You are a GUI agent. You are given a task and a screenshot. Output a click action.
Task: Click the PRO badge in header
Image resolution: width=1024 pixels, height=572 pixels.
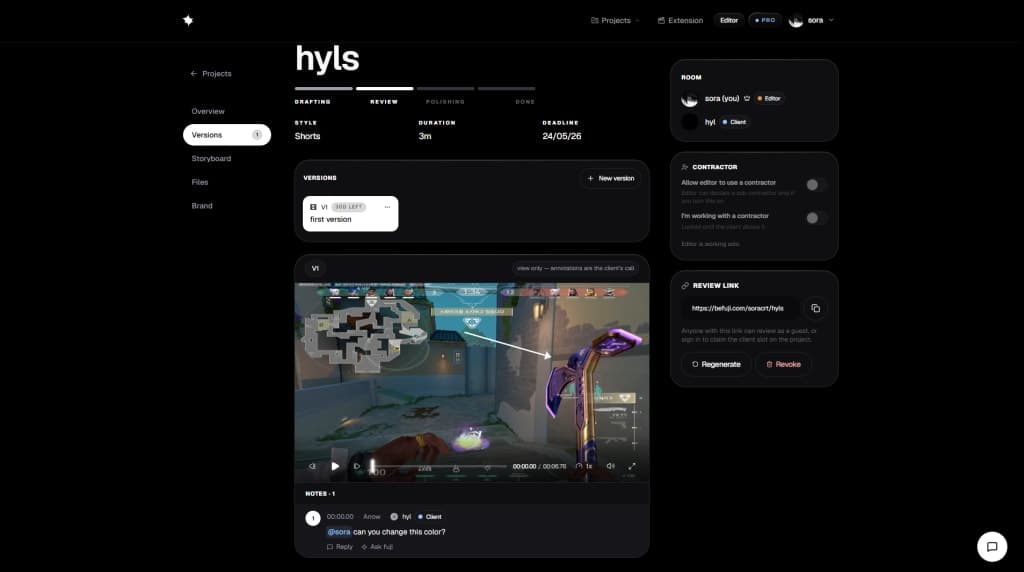(x=765, y=20)
